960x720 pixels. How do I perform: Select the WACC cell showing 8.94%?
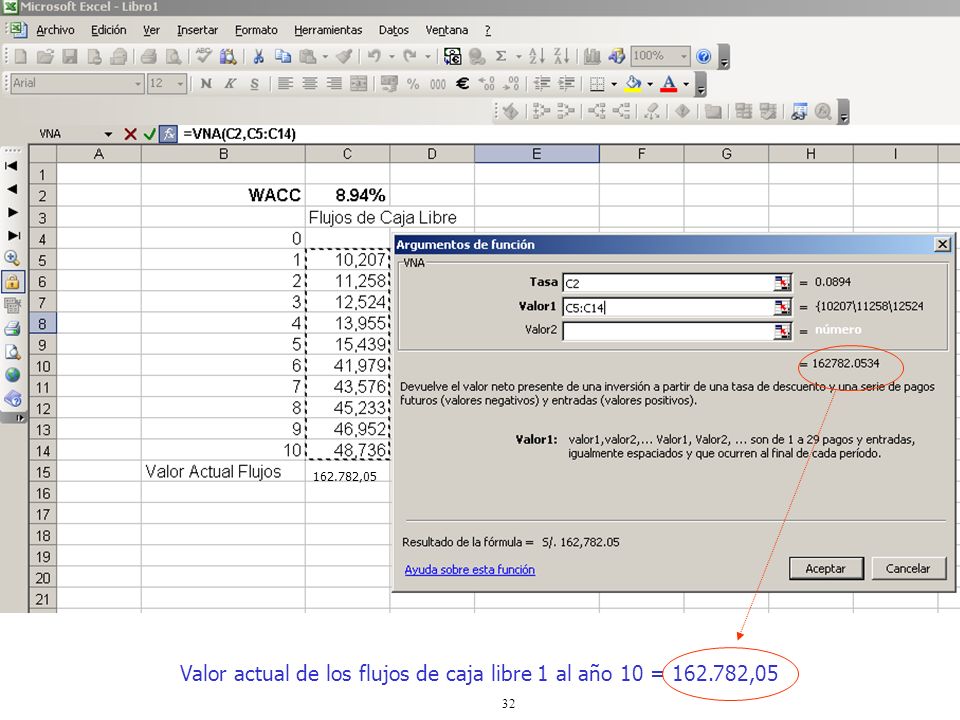point(347,195)
